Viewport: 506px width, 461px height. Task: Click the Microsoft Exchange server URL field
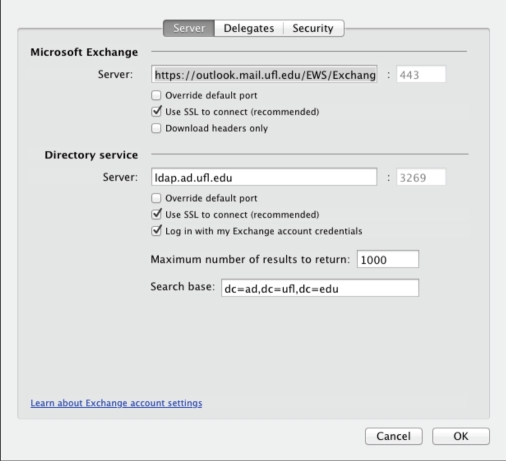coord(264,74)
